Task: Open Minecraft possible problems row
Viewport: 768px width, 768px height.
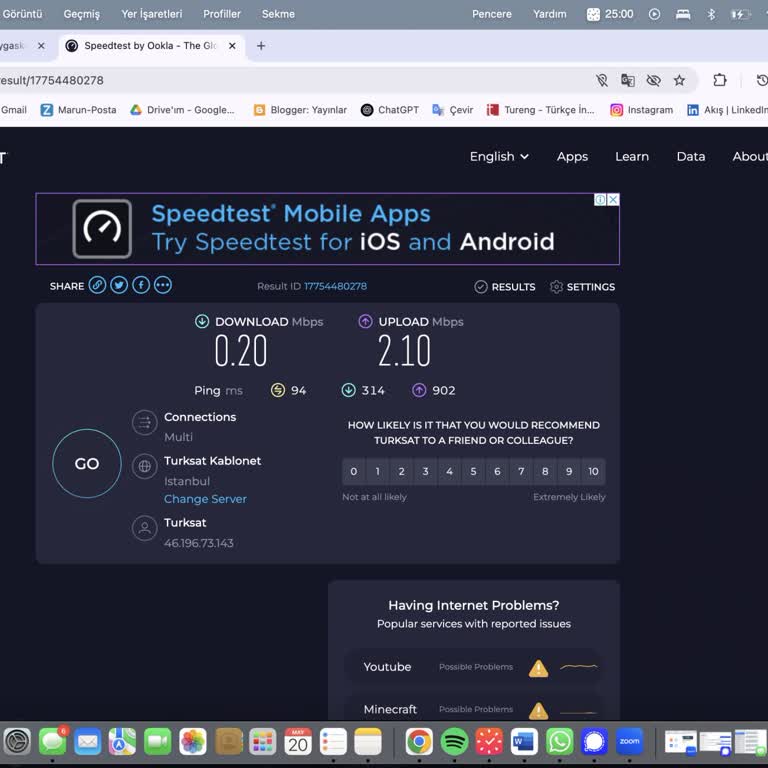Action: pos(474,708)
